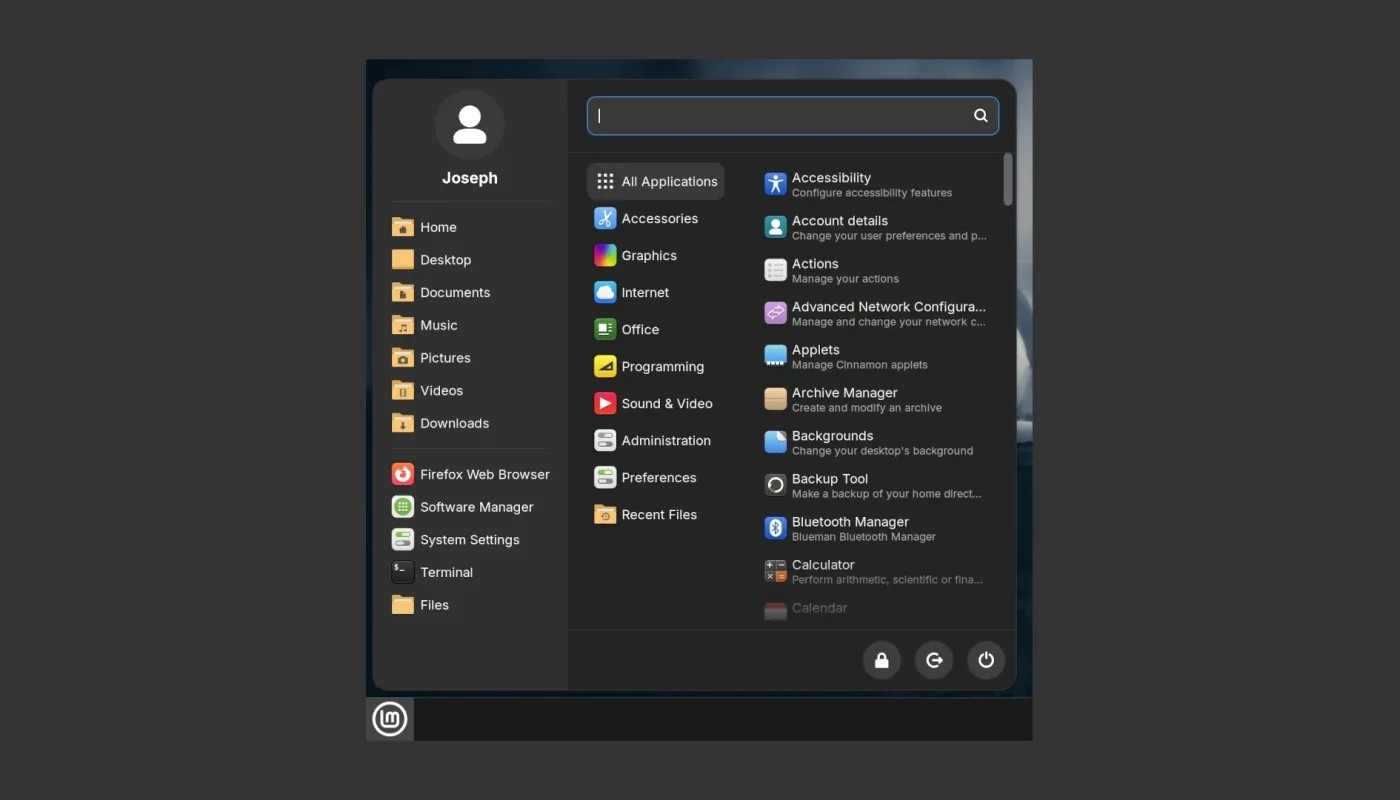Open Software Manager

(x=476, y=507)
